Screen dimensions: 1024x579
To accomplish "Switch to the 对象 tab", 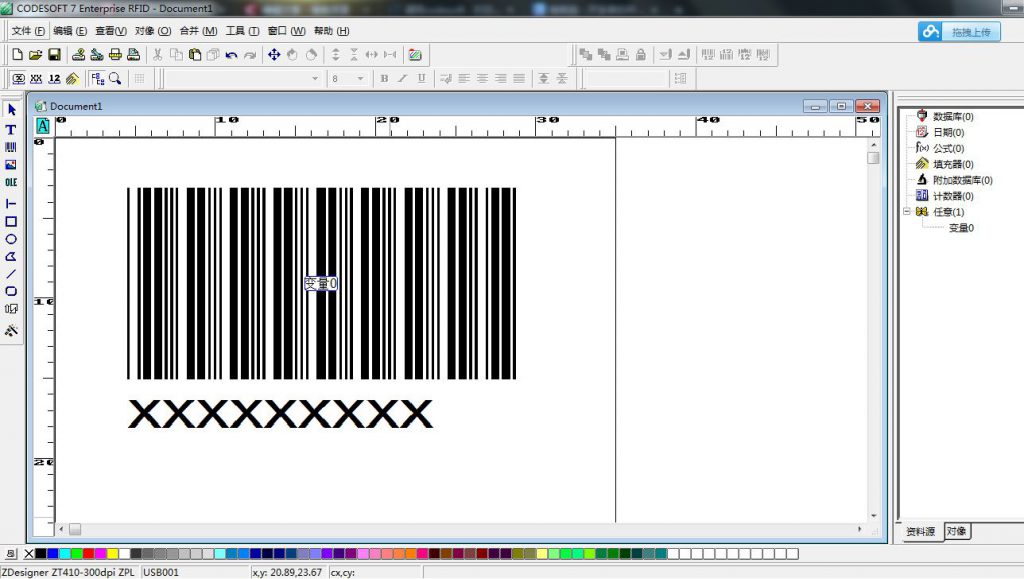I will tap(956, 531).
